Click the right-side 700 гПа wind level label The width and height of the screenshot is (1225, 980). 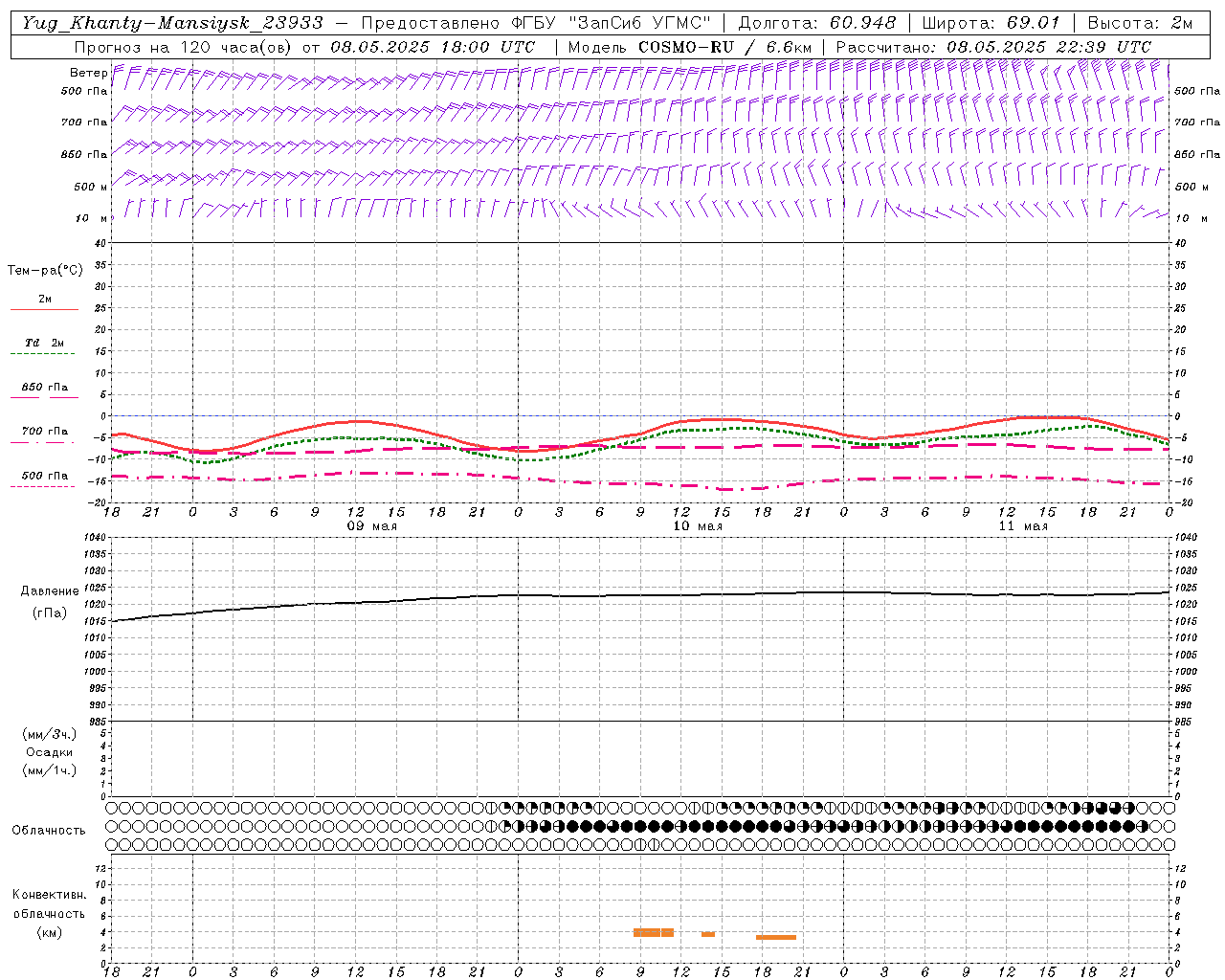(x=1197, y=122)
